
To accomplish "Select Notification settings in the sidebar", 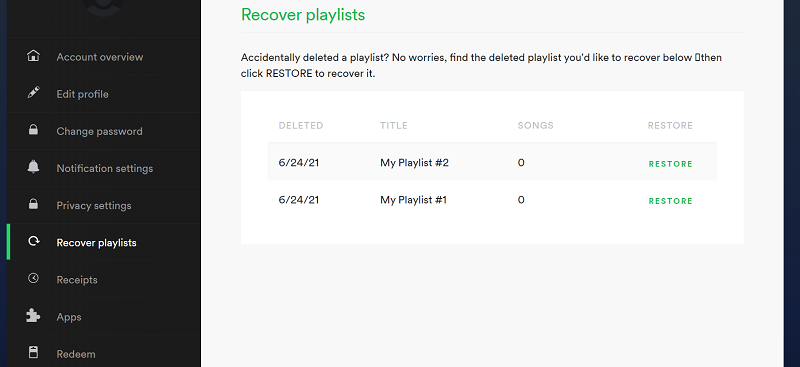I will [105, 168].
